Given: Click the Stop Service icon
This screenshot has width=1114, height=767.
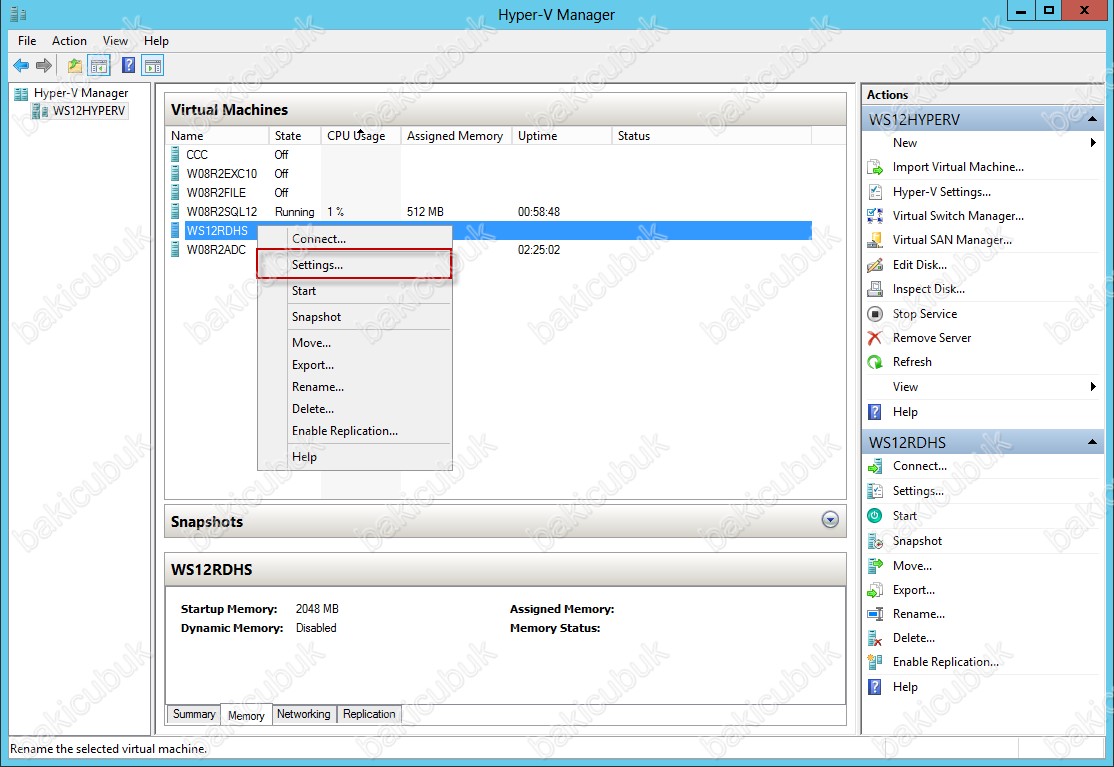Looking at the screenshot, I should point(875,314).
